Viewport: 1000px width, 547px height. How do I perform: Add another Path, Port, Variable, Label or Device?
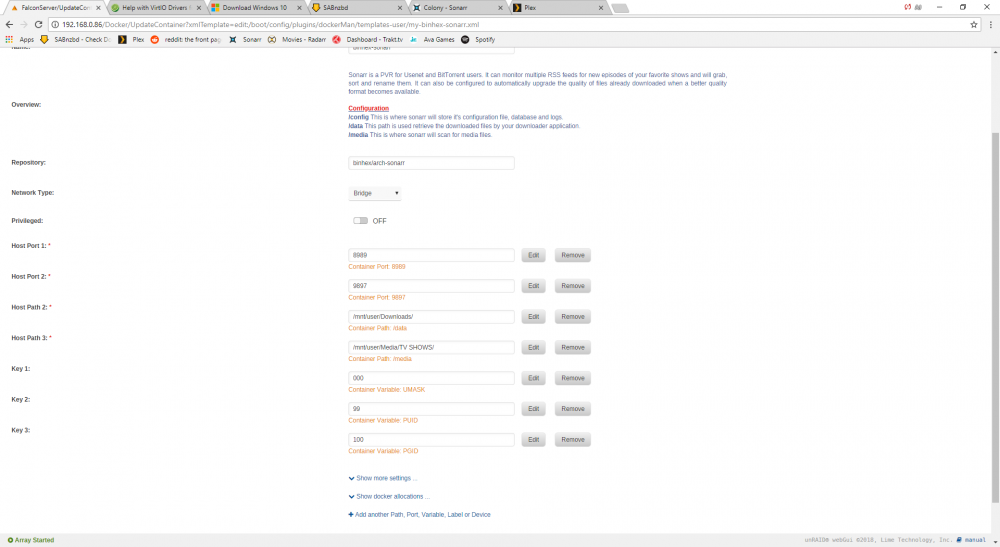tap(420, 514)
